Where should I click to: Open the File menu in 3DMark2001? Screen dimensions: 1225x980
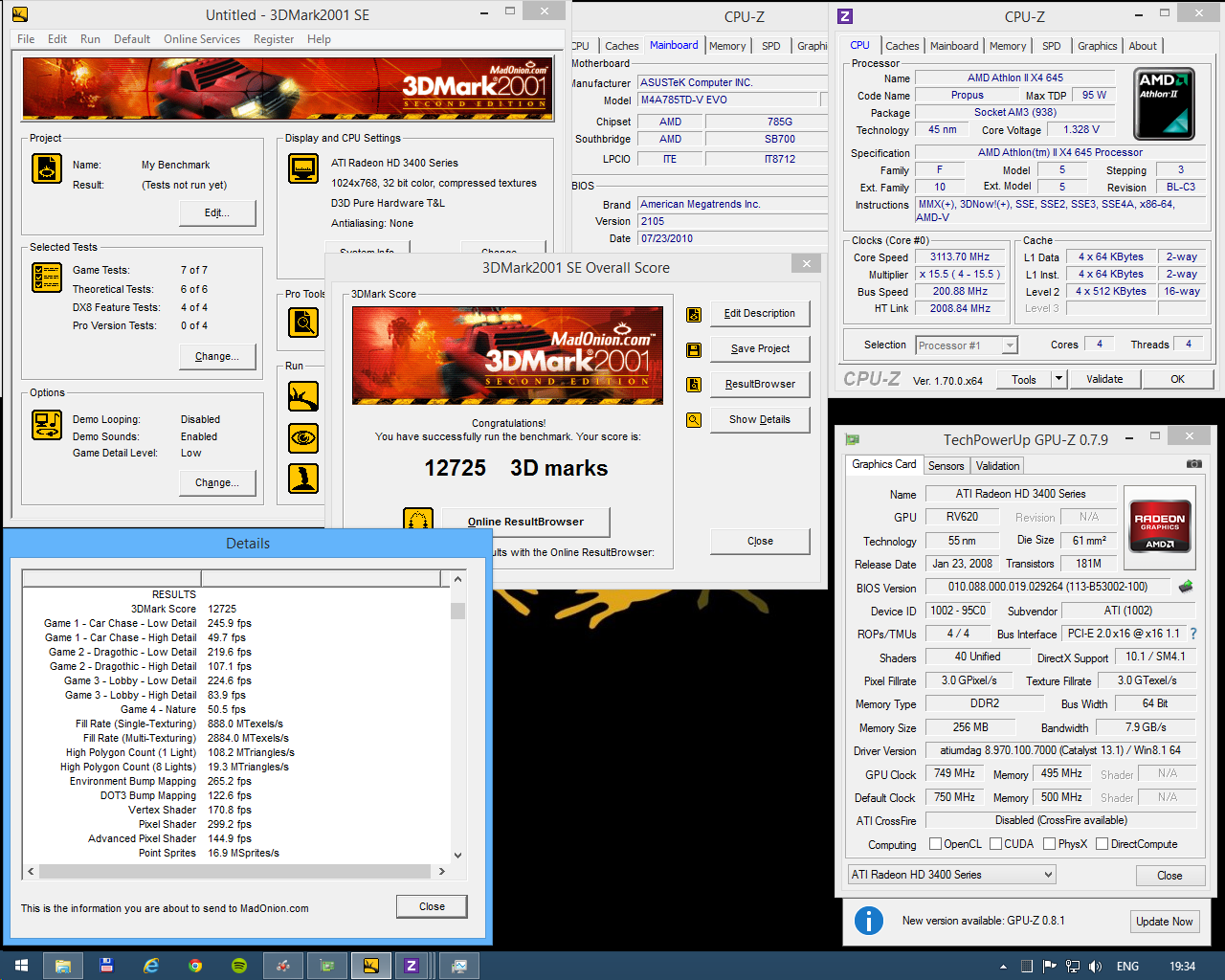(x=26, y=39)
